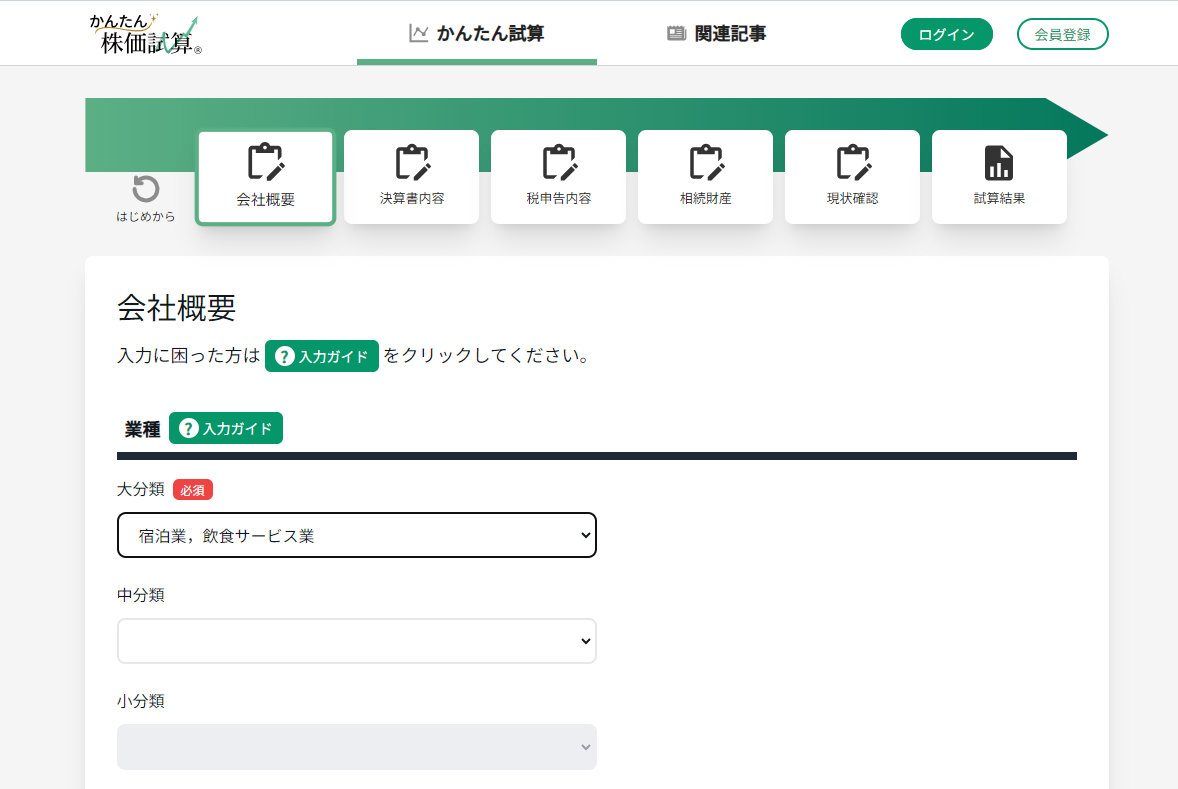Open 入力ガイド next to 業種 heading
Viewport: 1178px width, 789px height.
tap(226, 428)
